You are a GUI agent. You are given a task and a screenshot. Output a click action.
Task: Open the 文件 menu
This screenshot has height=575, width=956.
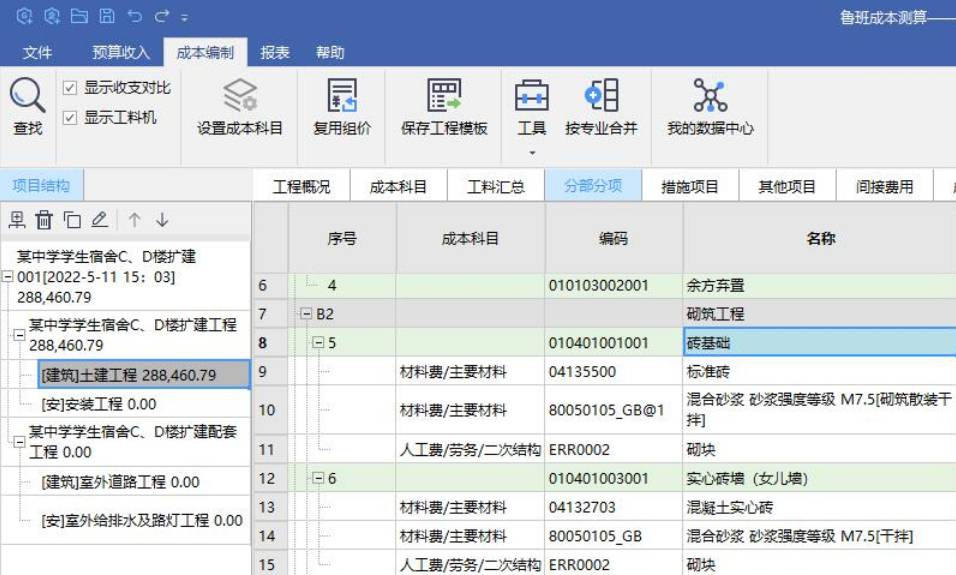(x=37, y=52)
